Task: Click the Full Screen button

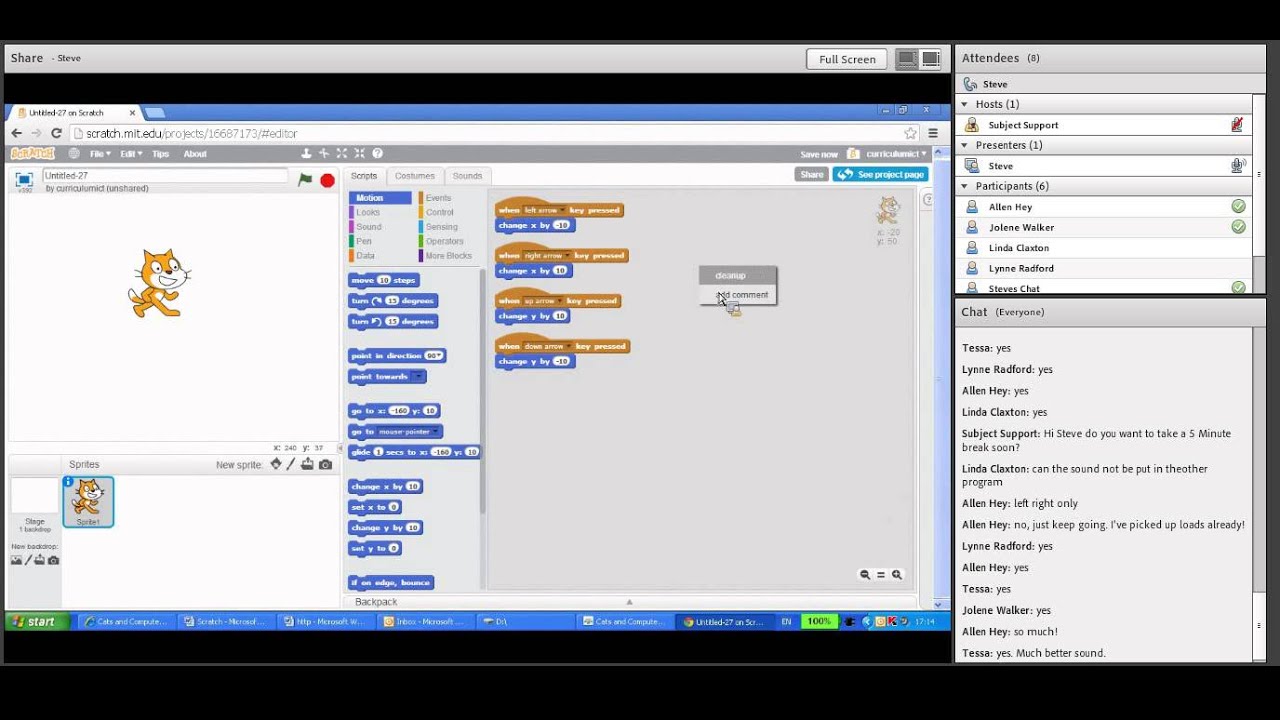Action: click(847, 59)
